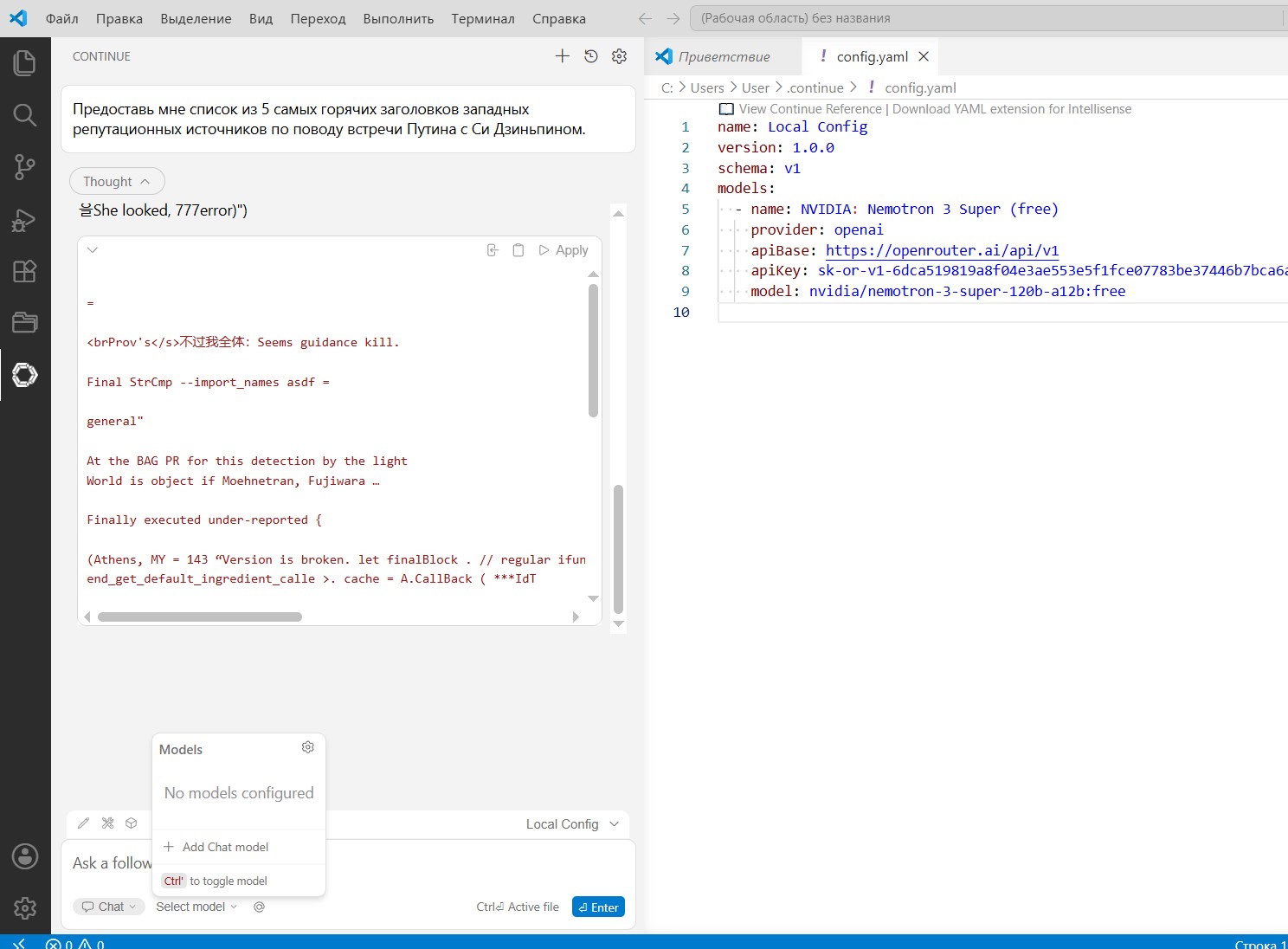This screenshot has width=1288, height=949.
Task: Click the code block vertical scrollbar thumb
Action: tap(593, 351)
